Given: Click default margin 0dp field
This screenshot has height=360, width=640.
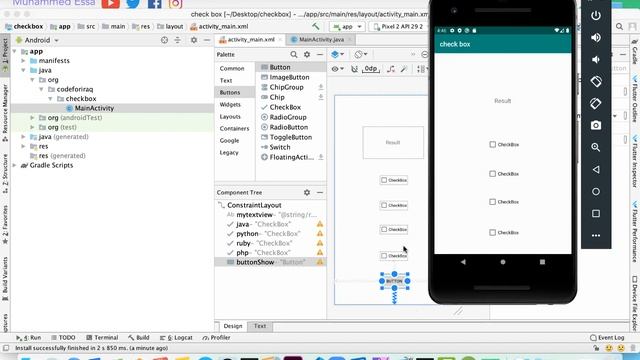Looking at the screenshot, I should click(371, 69).
